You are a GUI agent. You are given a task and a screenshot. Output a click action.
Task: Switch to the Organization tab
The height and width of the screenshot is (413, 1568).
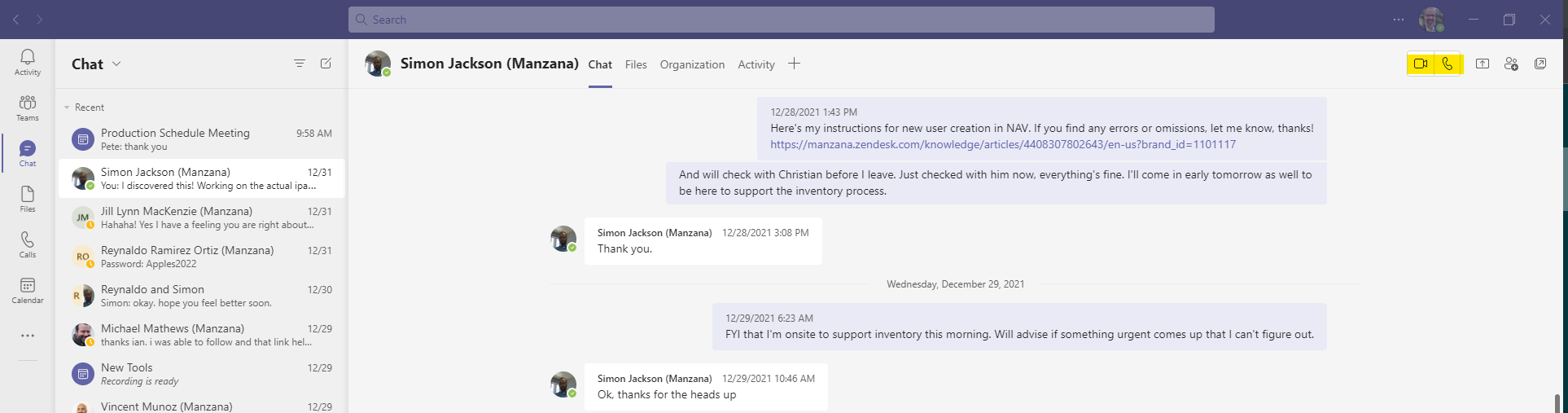point(692,64)
